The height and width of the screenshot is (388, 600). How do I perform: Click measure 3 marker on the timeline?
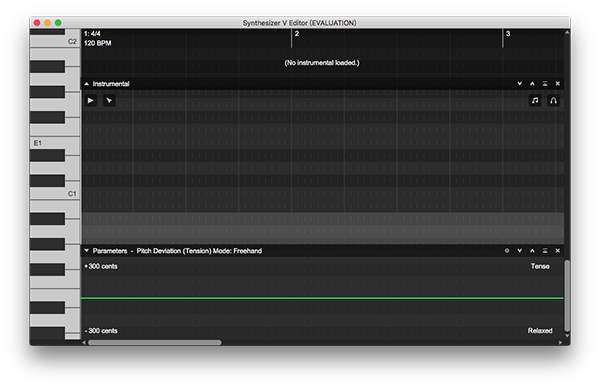[508, 34]
